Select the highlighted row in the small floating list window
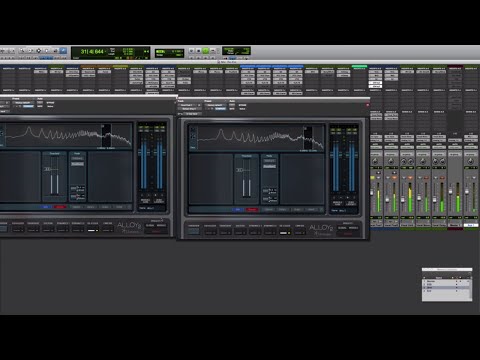The width and height of the screenshot is (480, 360). point(447,287)
